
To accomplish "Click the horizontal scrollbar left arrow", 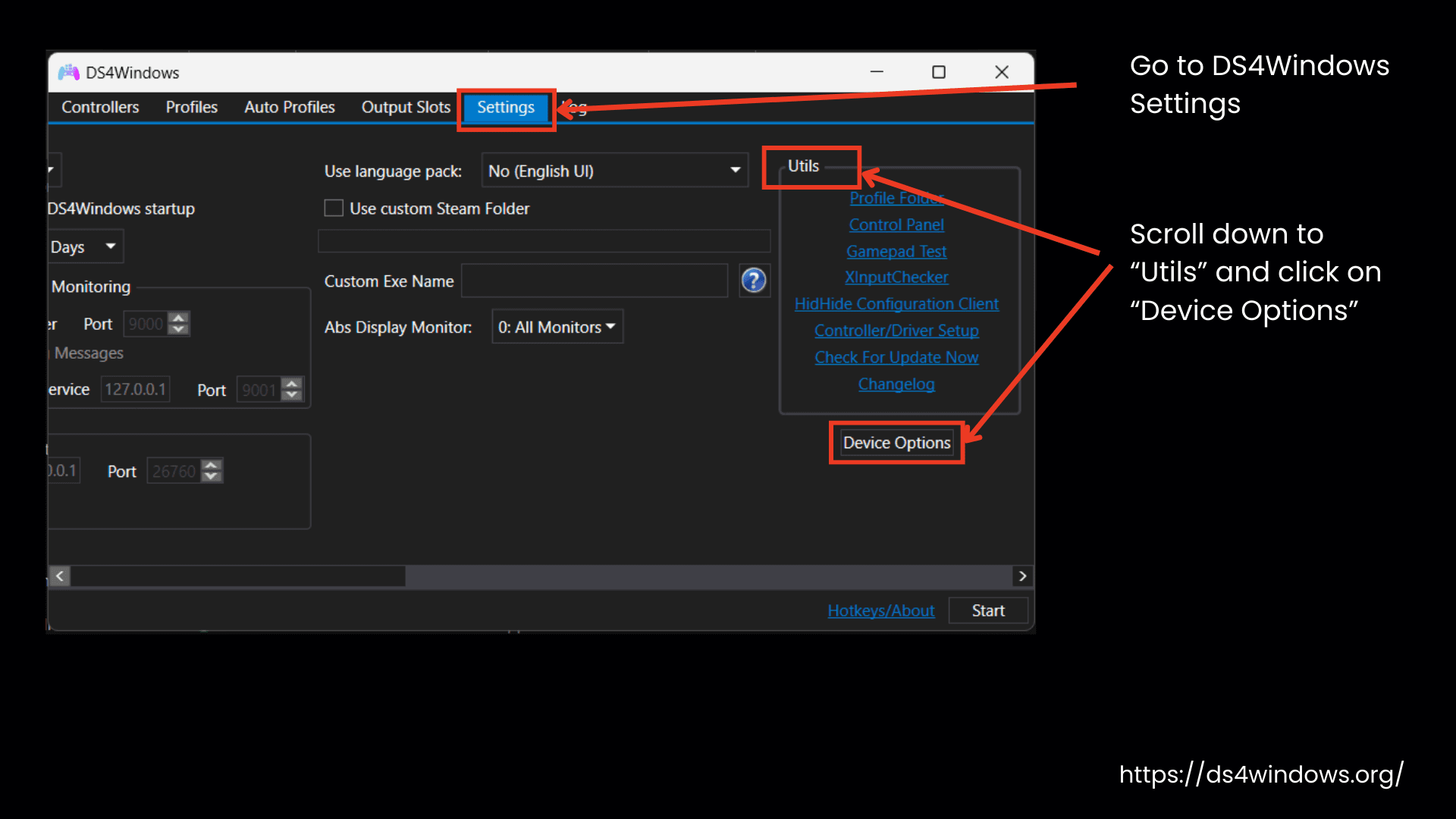I will [x=60, y=576].
